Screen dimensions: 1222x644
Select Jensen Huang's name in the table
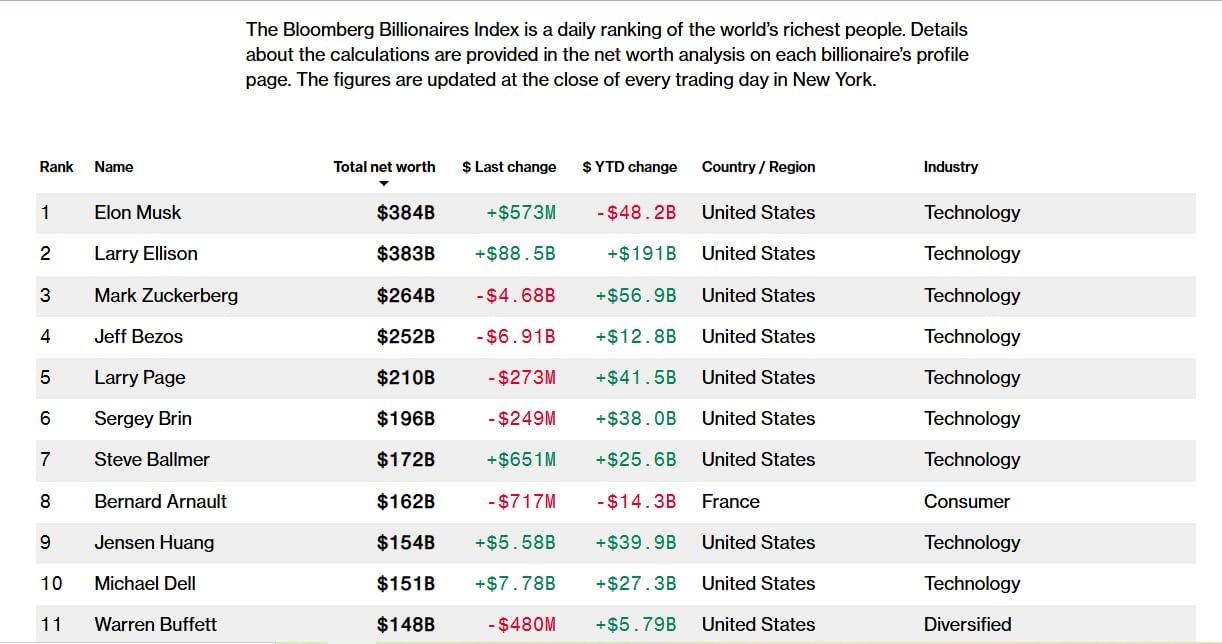[x=154, y=543]
